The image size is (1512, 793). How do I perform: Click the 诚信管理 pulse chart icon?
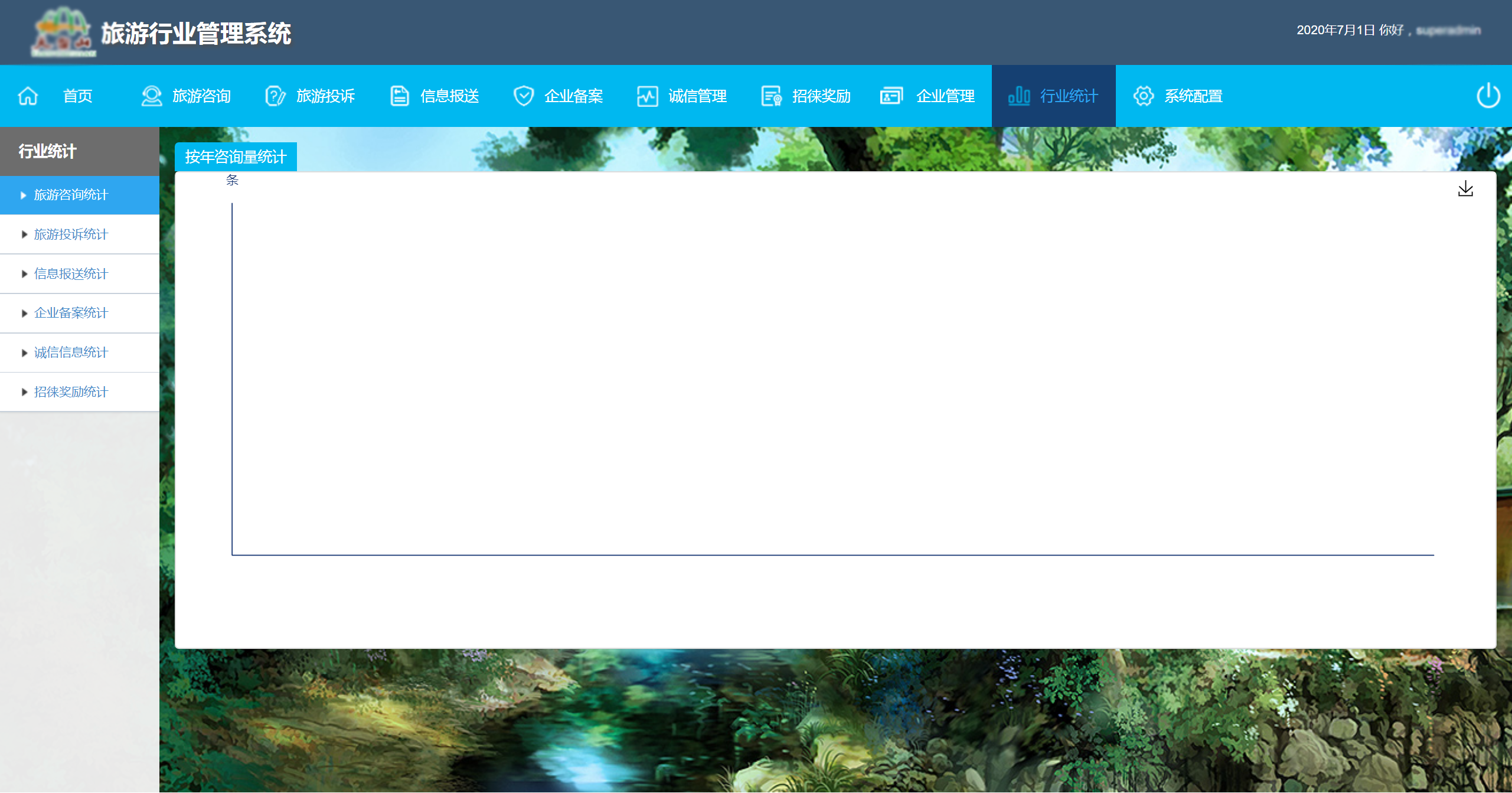[648, 96]
